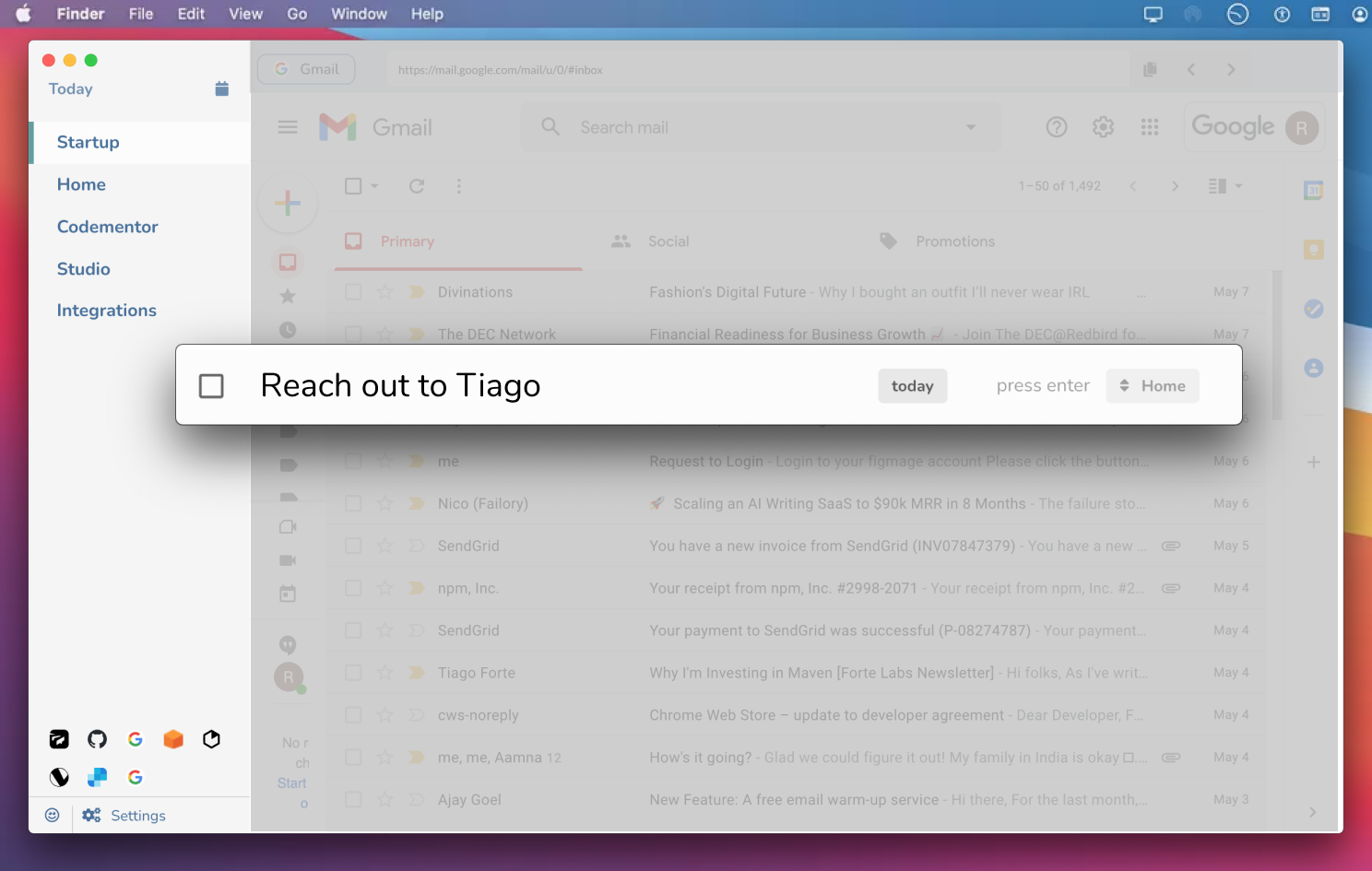The width and height of the screenshot is (1372, 871).
Task: Select the npm, Inc. email checkbox
Action: (x=353, y=588)
